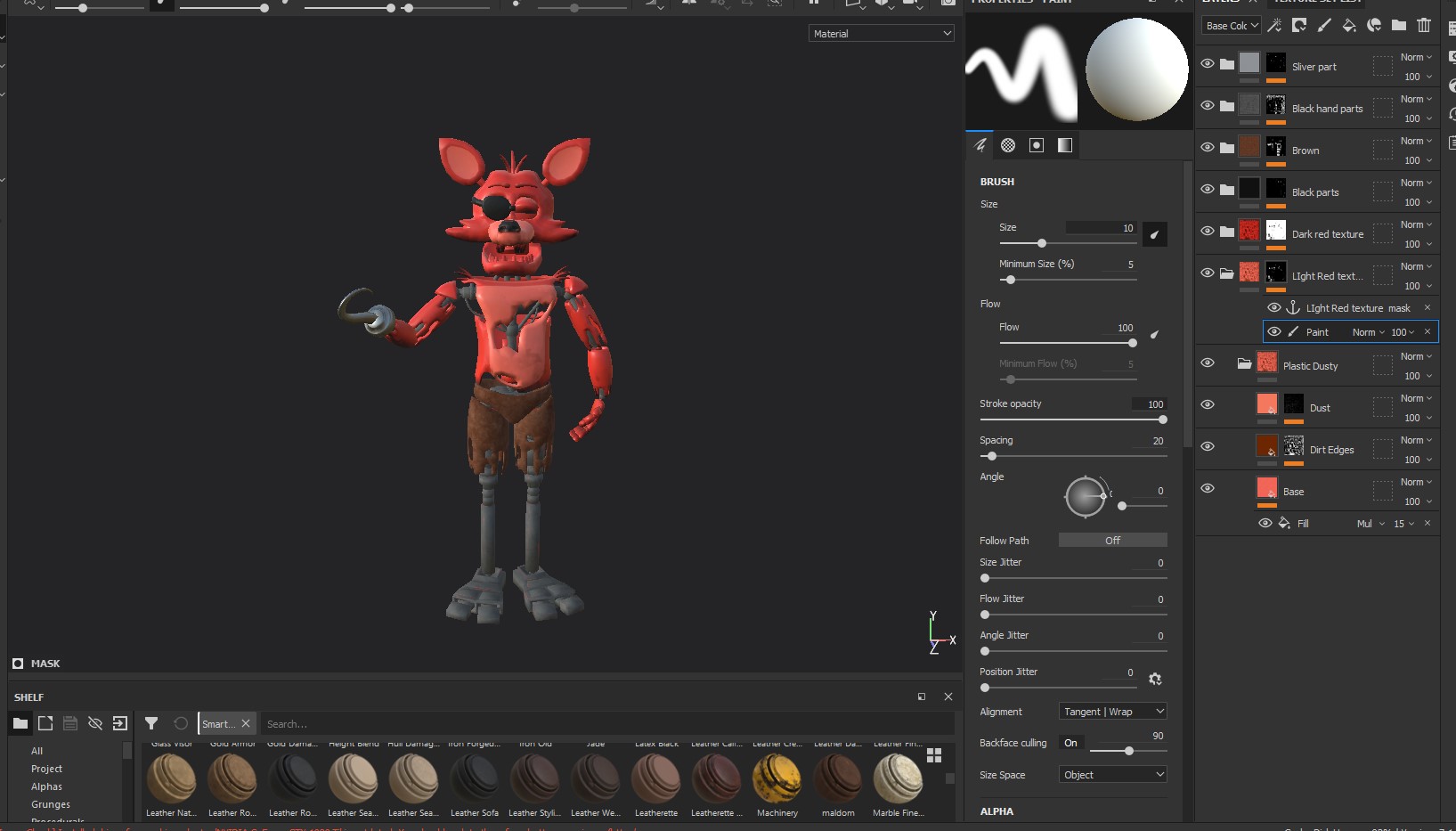The image size is (1456, 831).
Task: Click the Shelf panel undock icon
Action: pyautogui.click(x=922, y=697)
